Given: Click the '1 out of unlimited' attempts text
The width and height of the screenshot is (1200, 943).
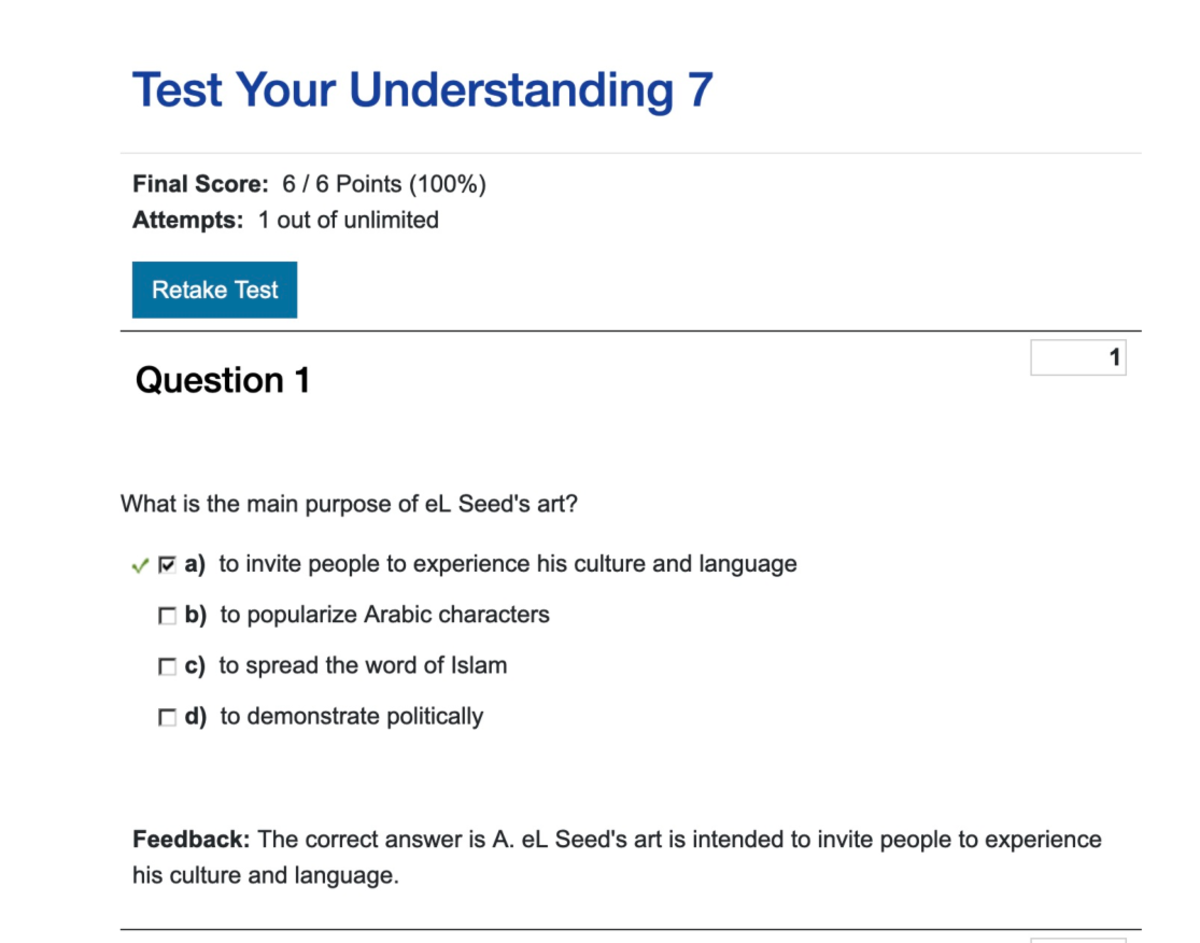Looking at the screenshot, I should (x=348, y=220).
